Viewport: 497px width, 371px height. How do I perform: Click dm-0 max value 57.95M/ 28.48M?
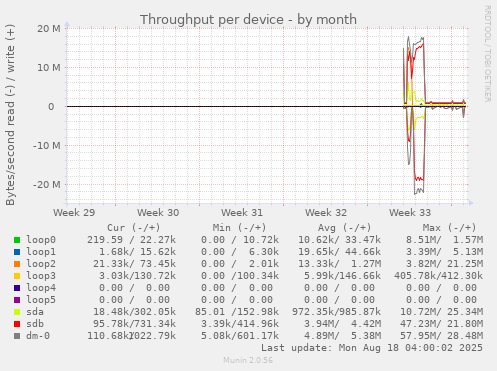442,336
